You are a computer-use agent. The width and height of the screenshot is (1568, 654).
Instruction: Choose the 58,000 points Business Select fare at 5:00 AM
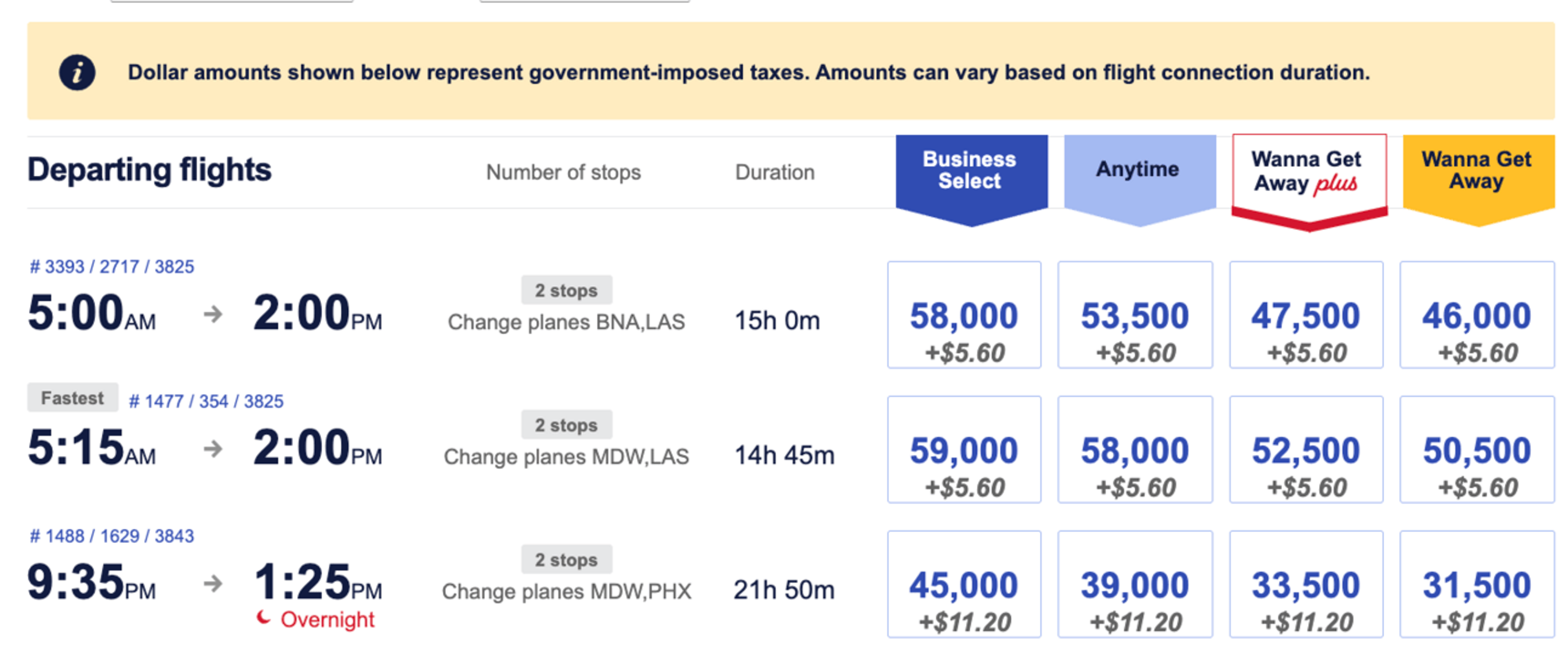[964, 315]
